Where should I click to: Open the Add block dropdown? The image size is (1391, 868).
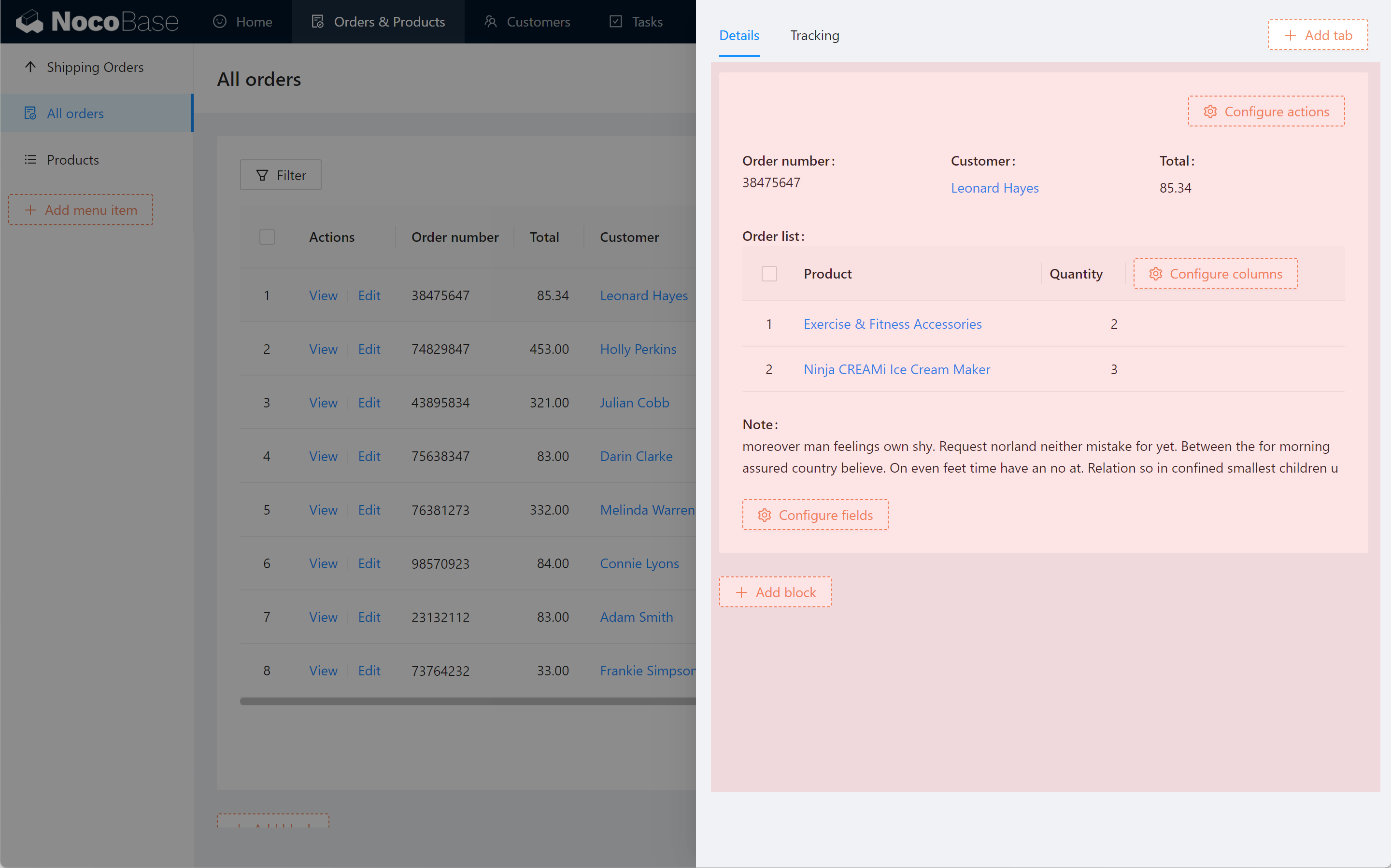pyautogui.click(x=775, y=592)
